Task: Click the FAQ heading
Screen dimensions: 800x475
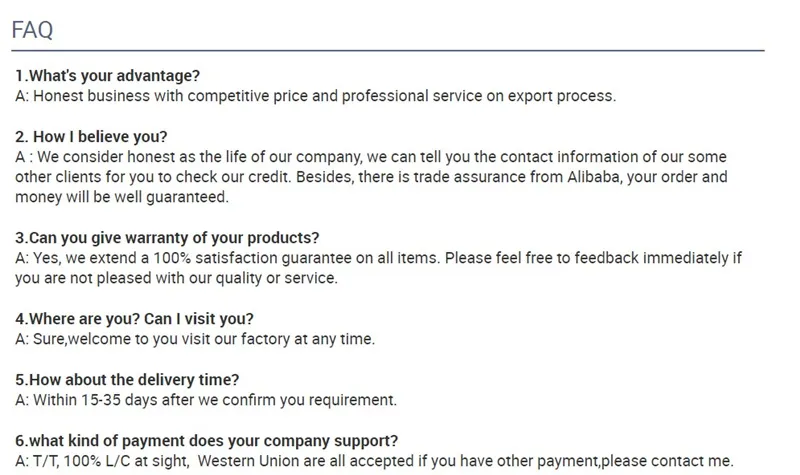Action: [32, 30]
